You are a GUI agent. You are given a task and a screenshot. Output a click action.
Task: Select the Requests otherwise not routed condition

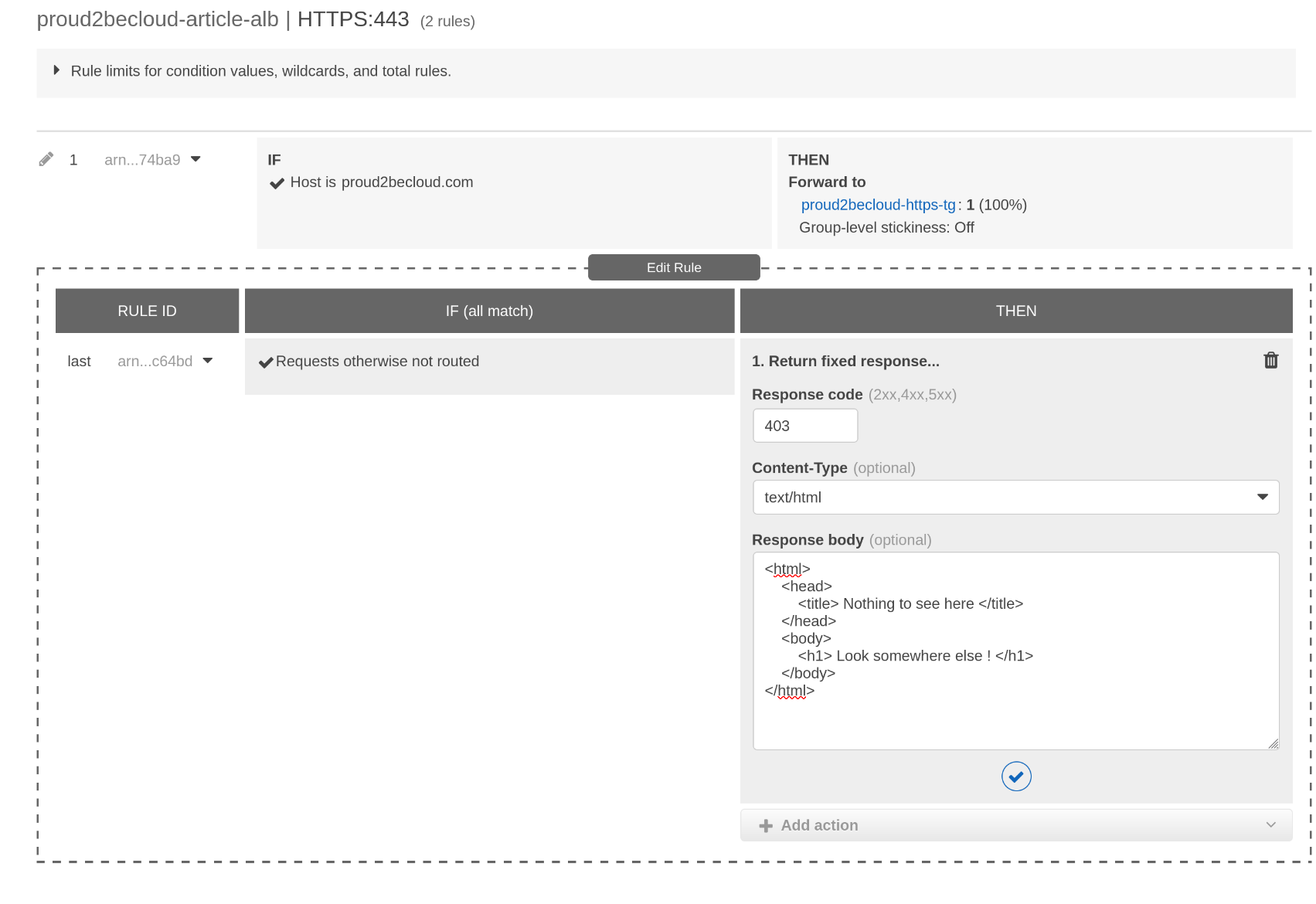coord(377,362)
